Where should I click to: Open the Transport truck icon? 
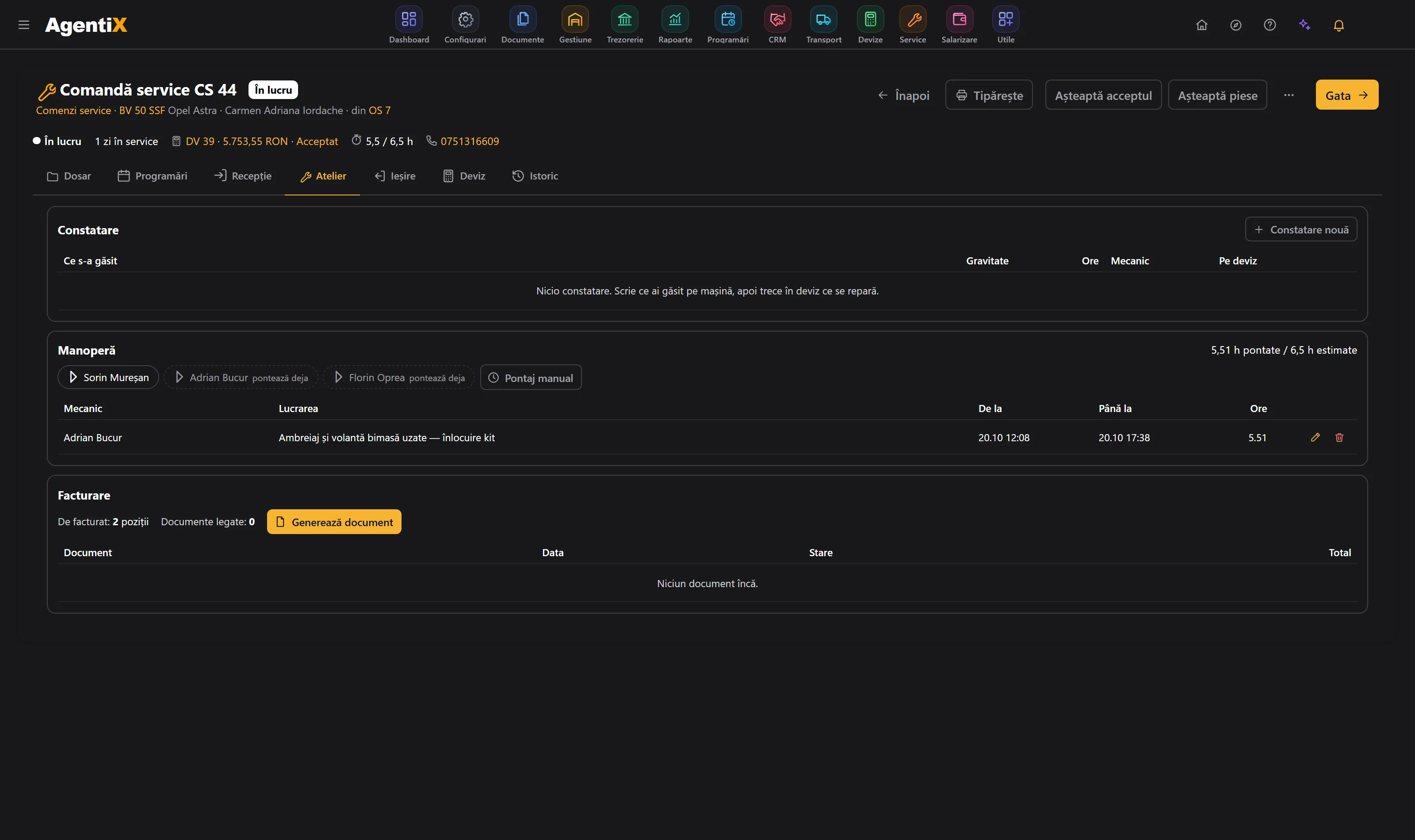click(x=823, y=20)
